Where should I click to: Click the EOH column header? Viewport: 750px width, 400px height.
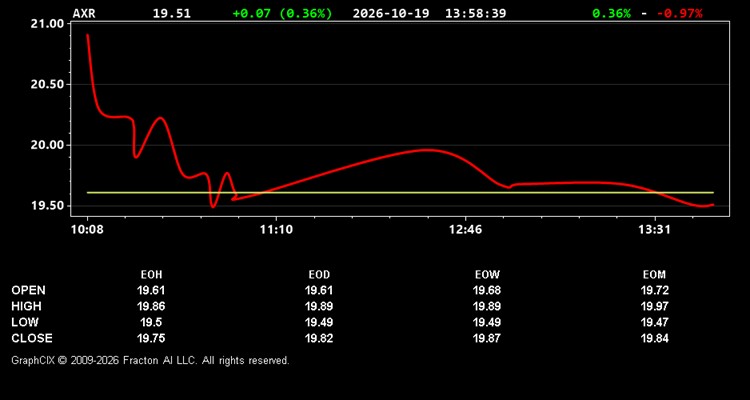pyautogui.click(x=151, y=275)
